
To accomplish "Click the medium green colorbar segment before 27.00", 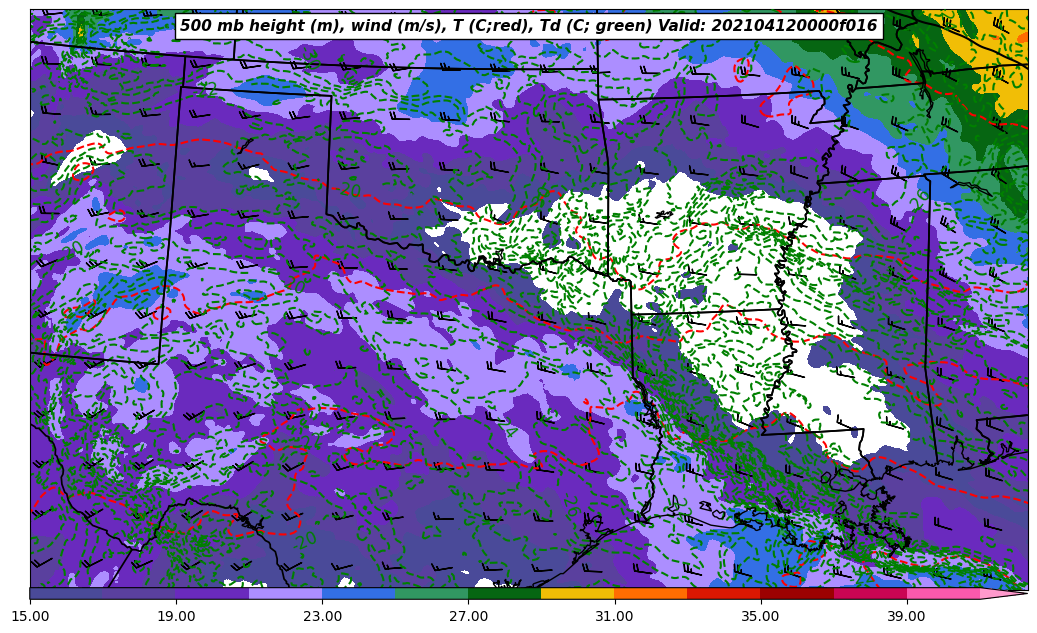I will coord(431,593).
